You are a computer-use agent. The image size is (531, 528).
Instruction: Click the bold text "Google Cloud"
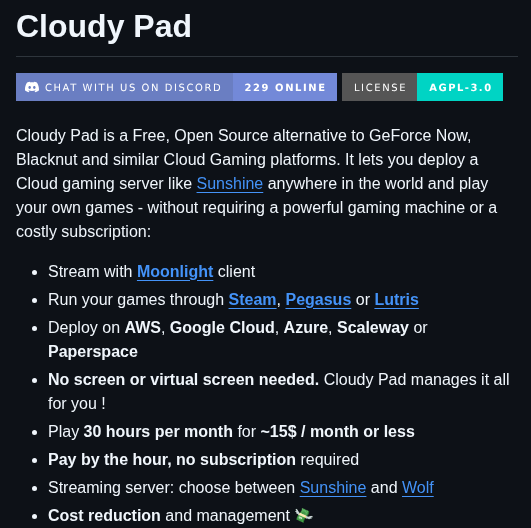[x=222, y=328]
